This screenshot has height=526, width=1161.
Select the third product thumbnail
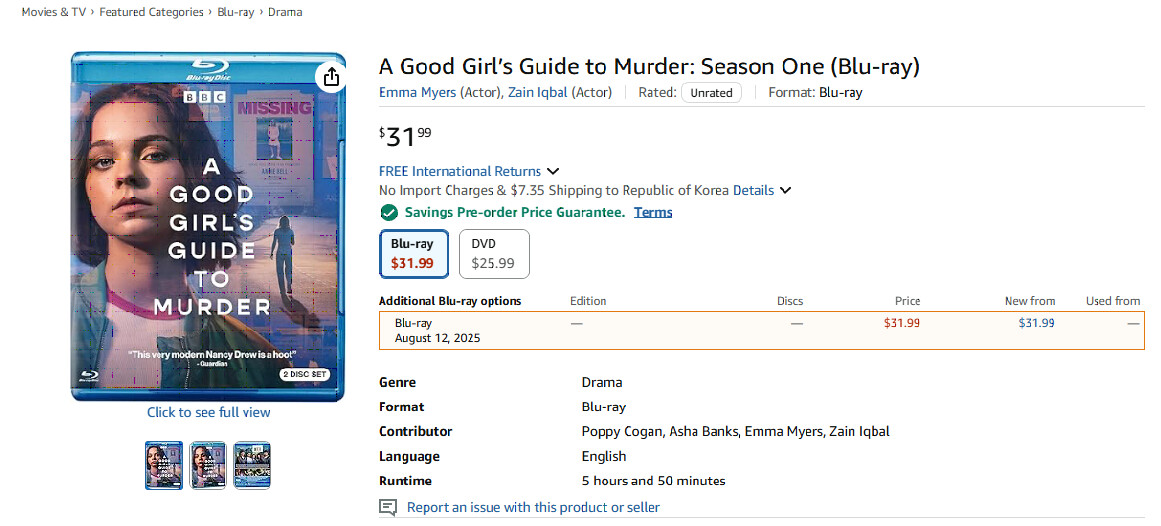click(x=252, y=465)
